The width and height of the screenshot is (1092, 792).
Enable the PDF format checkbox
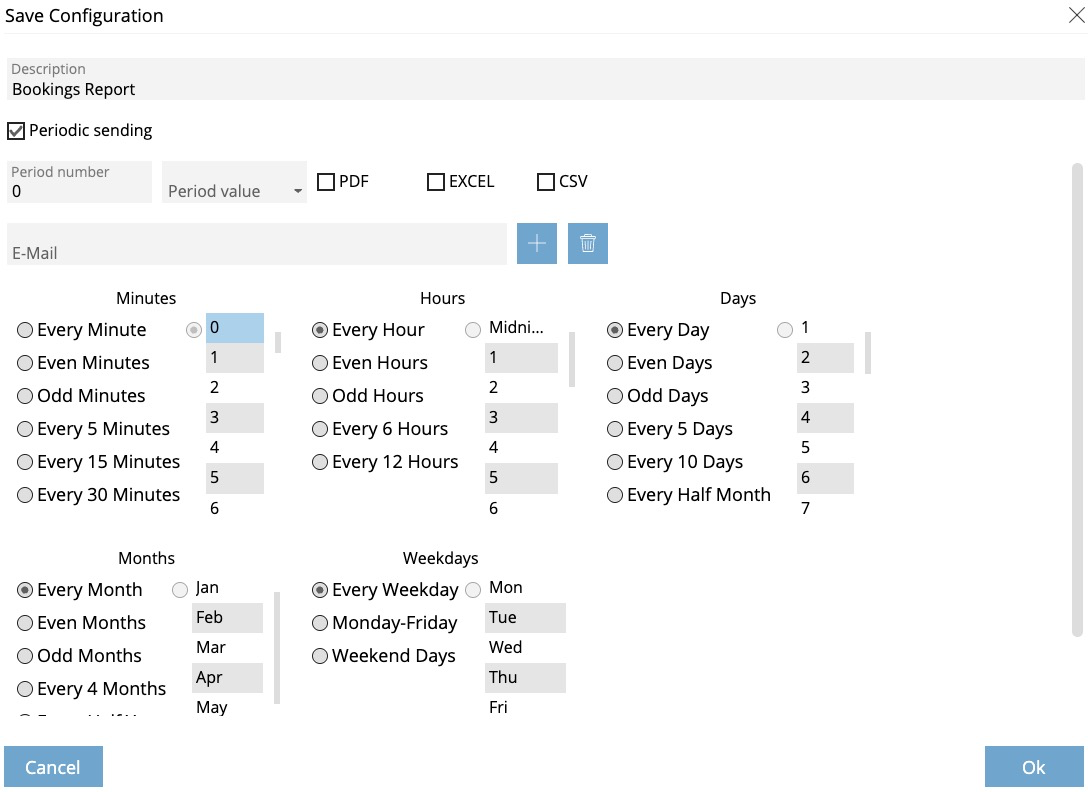(326, 182)
